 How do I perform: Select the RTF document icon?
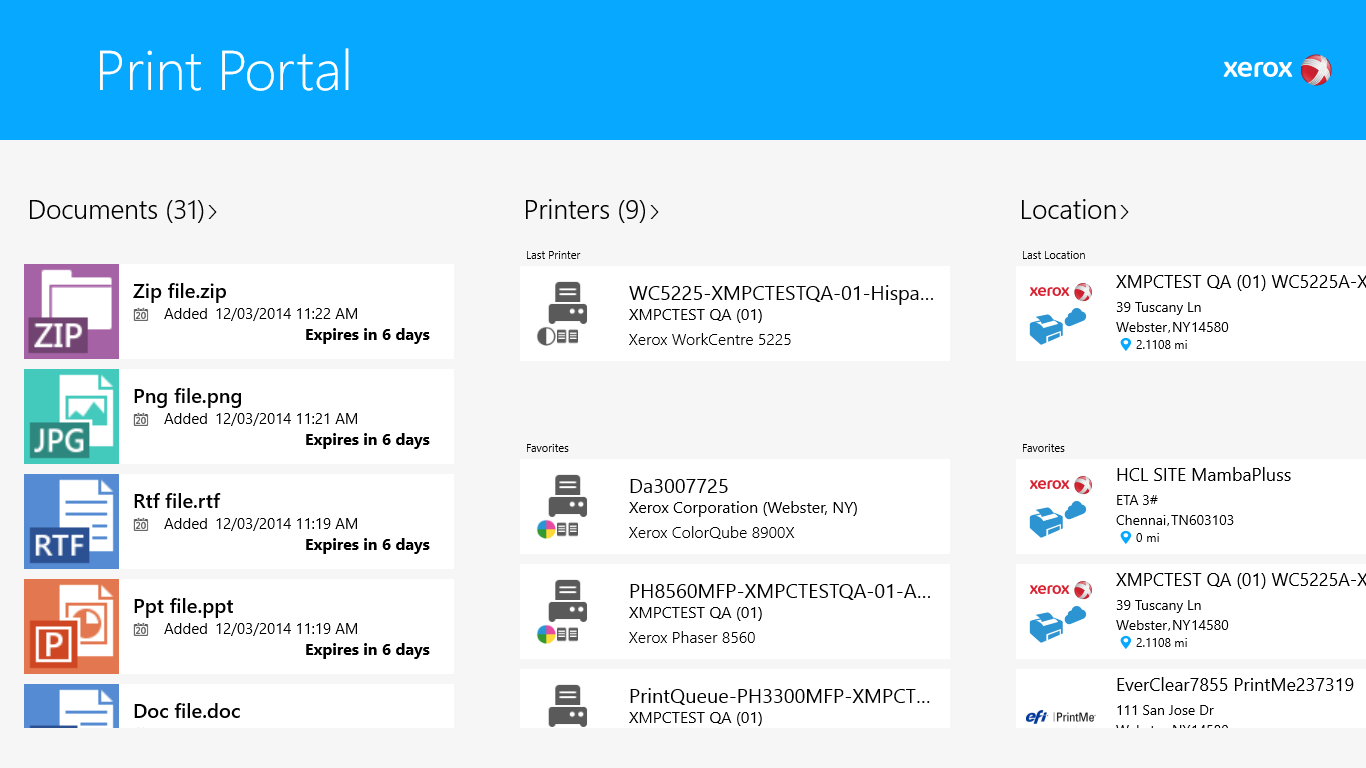click(x=71, y=521)
